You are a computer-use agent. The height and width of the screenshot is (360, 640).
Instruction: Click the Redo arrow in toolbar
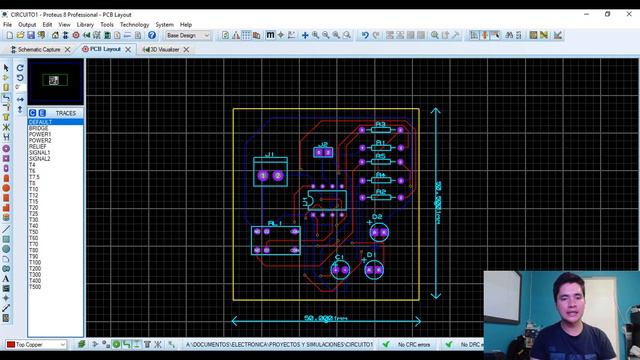[376, 36]
